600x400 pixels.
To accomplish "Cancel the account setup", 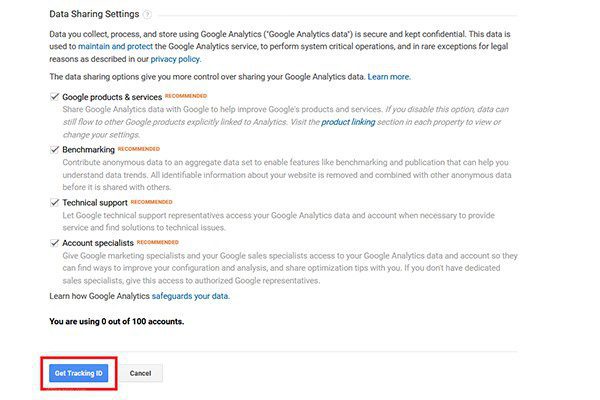I will [140, 373].
